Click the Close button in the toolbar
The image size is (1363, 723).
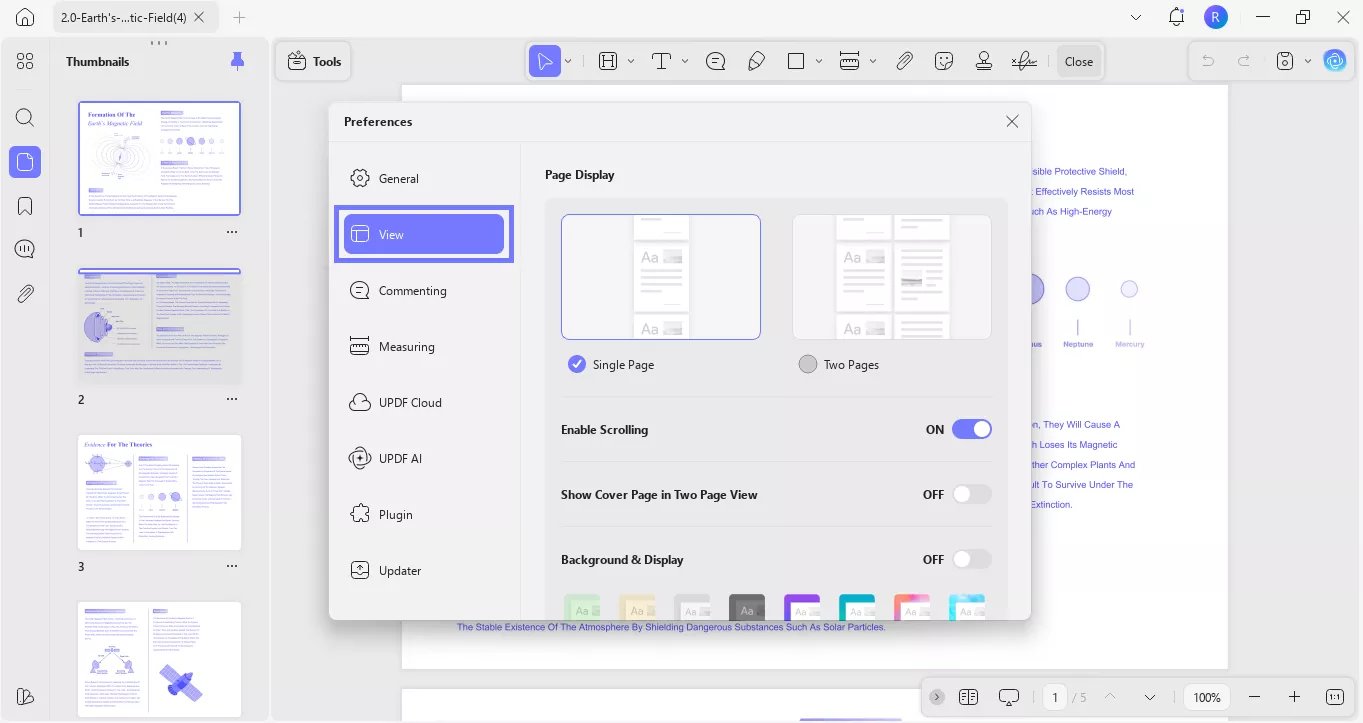click(x=1078, y=61)
